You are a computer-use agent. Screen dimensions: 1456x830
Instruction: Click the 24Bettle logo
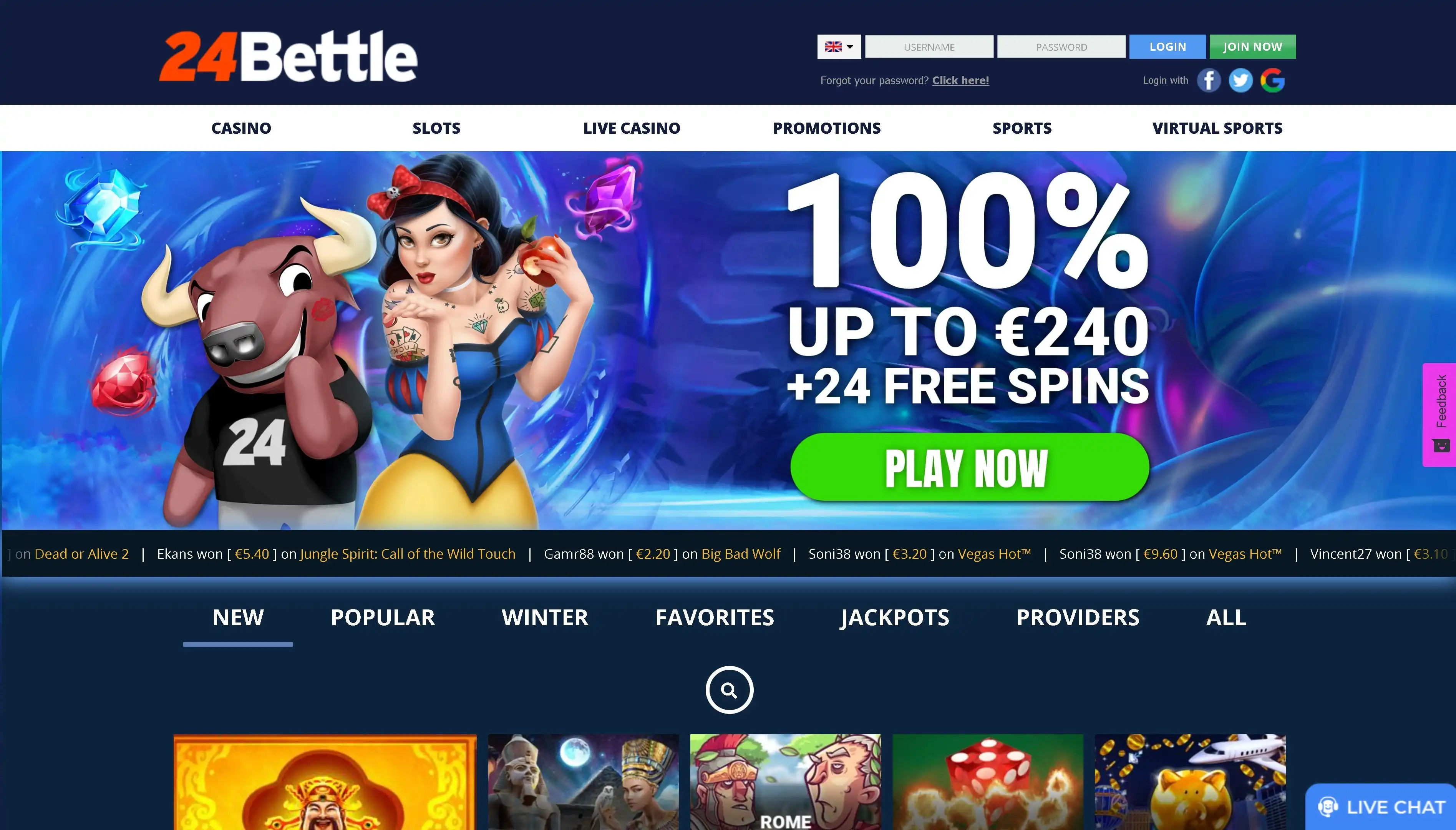[288, 56]
